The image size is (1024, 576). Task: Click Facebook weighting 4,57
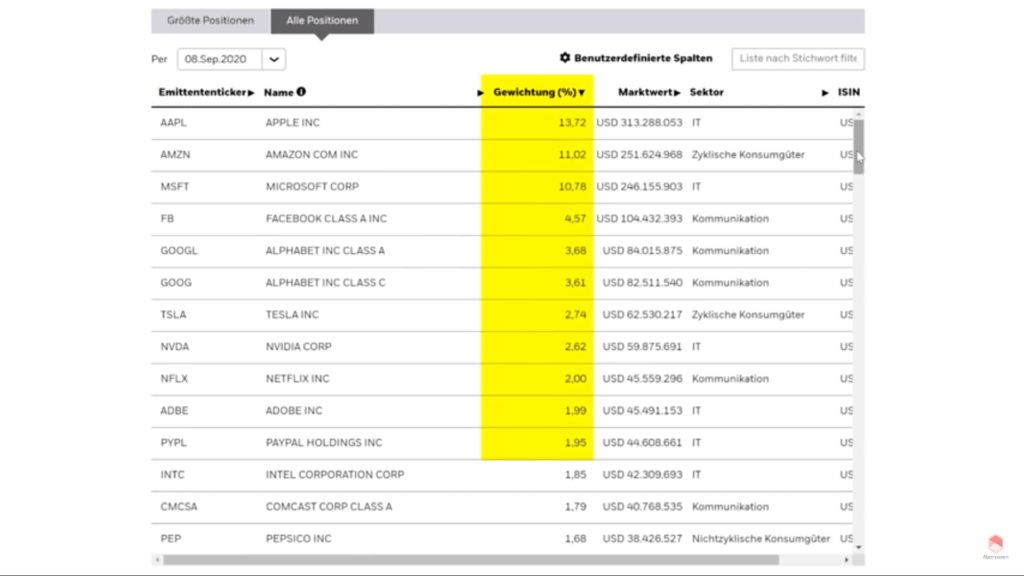click(x=575, y=219)
